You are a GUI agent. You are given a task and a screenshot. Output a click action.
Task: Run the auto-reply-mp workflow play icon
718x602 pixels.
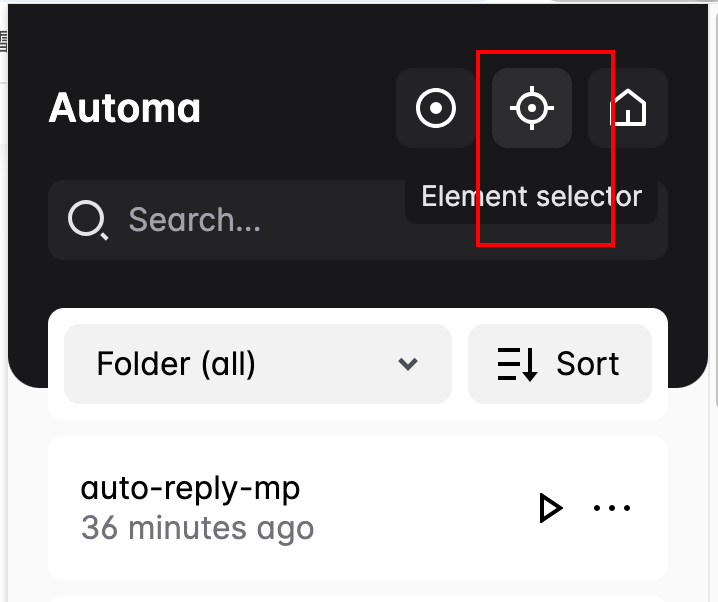pos(549,508)
